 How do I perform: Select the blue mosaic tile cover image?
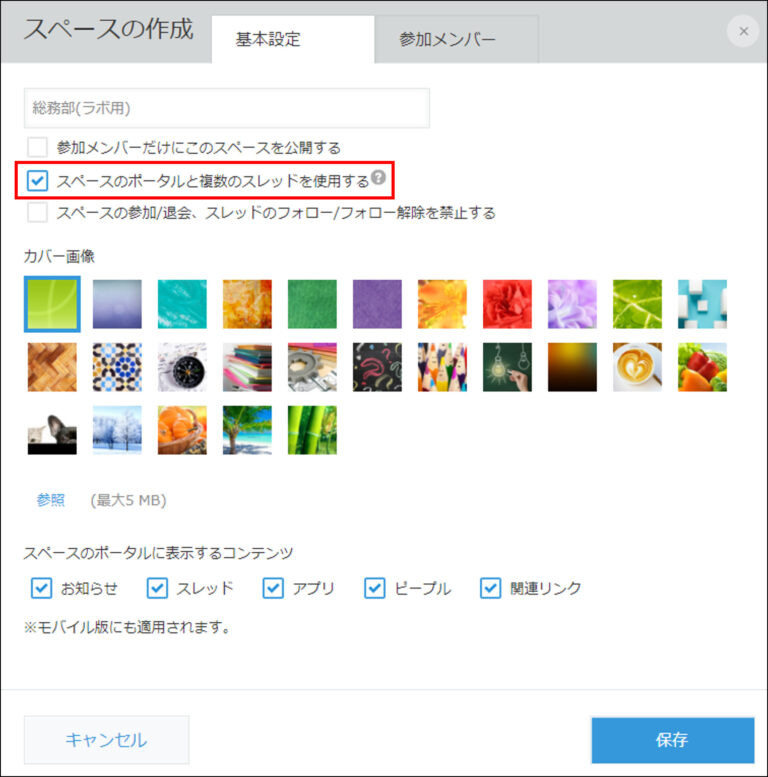(x=117, y=367)
